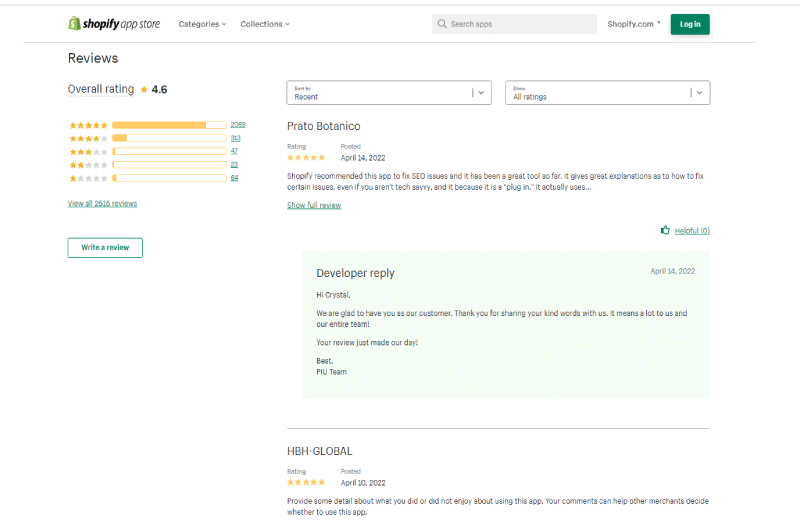Viewport: 800px width, 530px height.
Task: Click the two-star rating row stars
Action: [x=88, y=165]
